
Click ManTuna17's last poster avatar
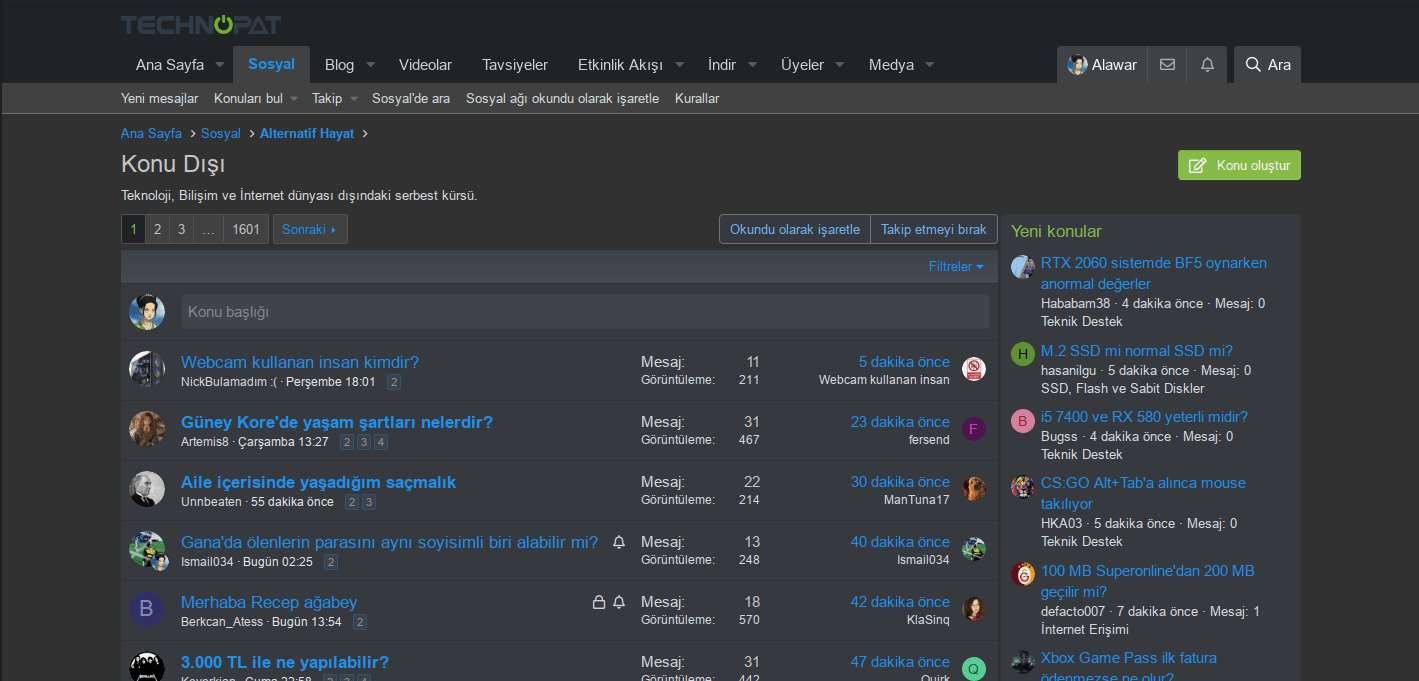pos(974,489)
